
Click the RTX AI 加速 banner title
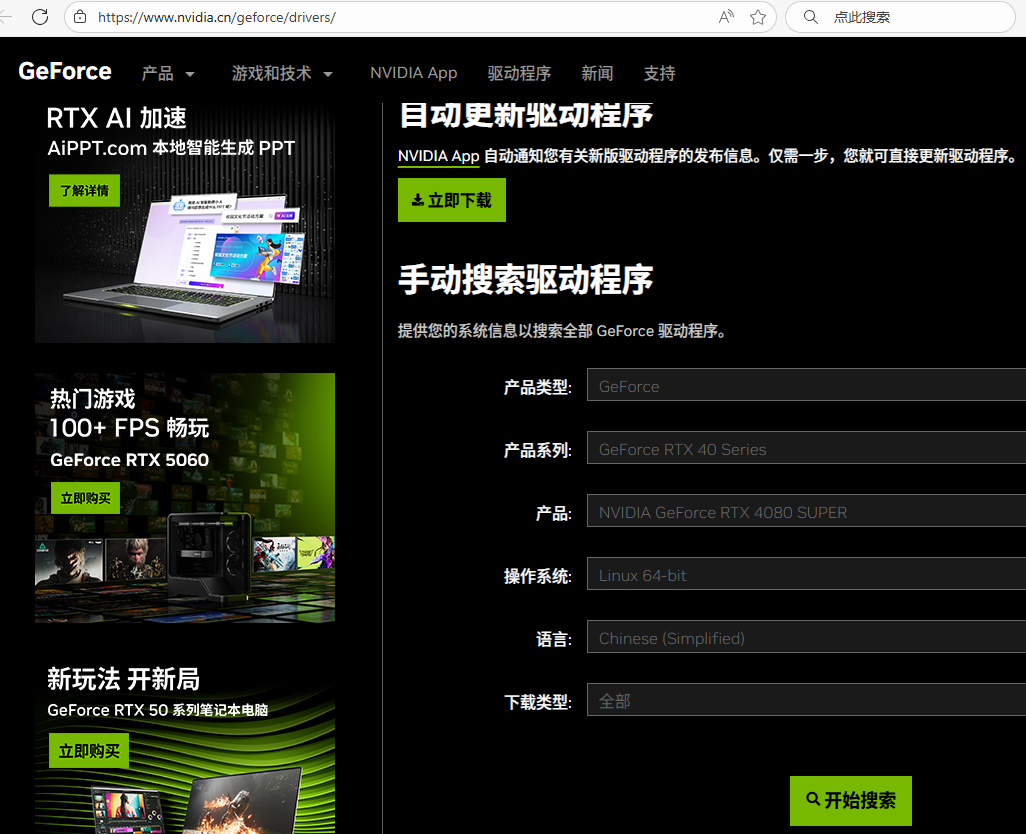[116, 118]
